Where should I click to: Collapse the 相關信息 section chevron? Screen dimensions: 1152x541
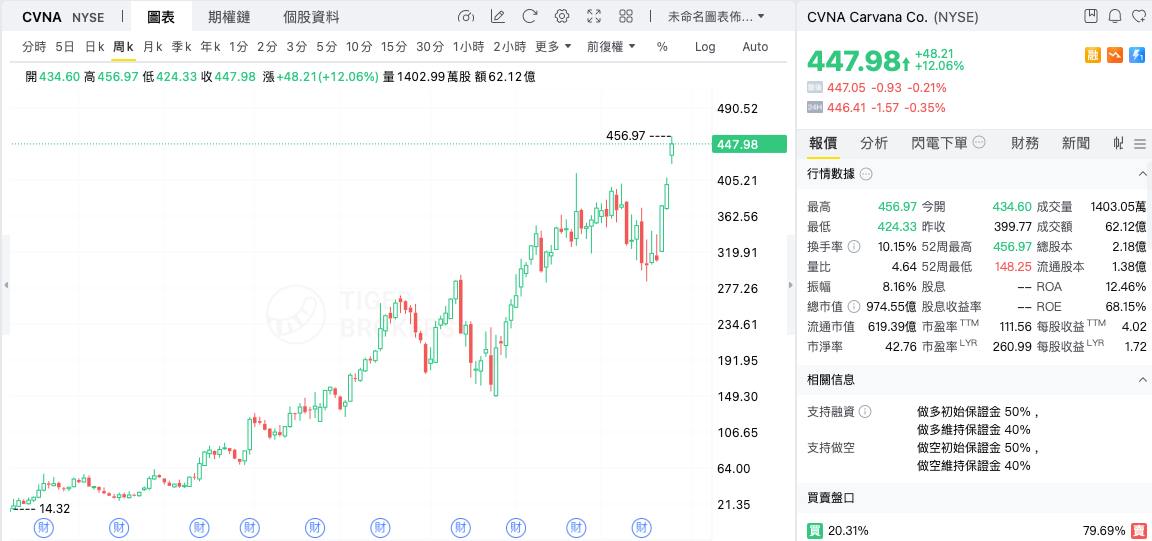point(1142,380)
